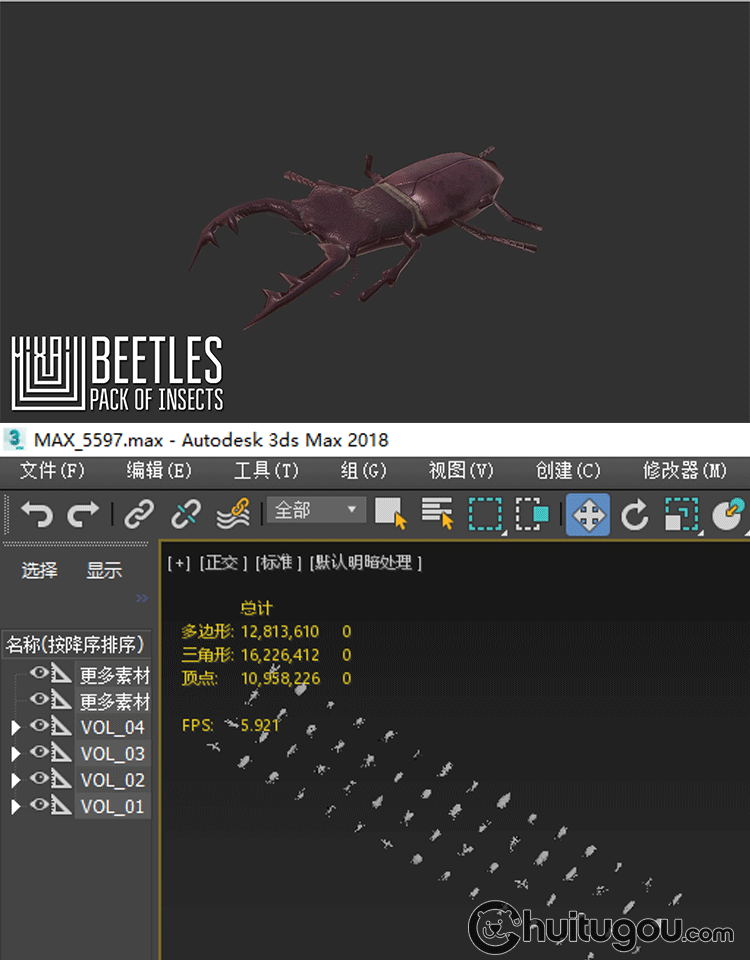The width and height of the screenshot is (750, 960).
Task: Activate the Select and Move tool
Action: (x=588, y=514)
